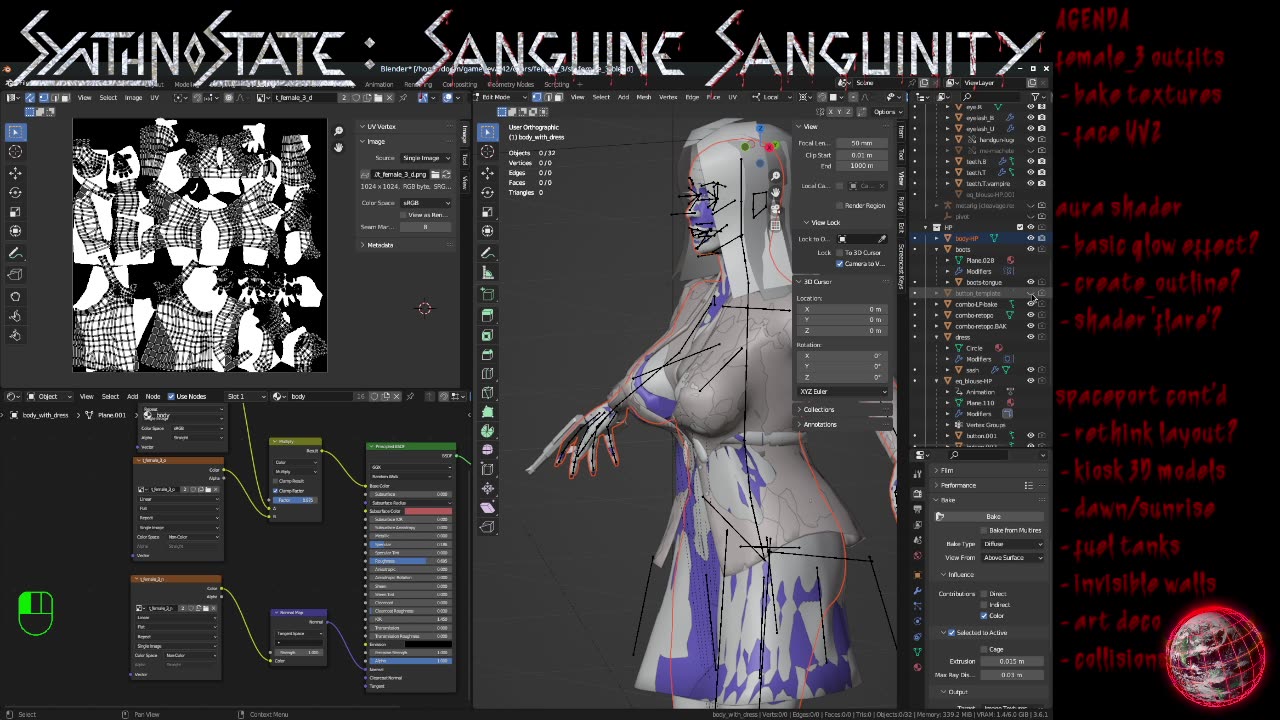Click the viewport zoom magnifier icon
1280x720 pixels.
pos(775,176)
